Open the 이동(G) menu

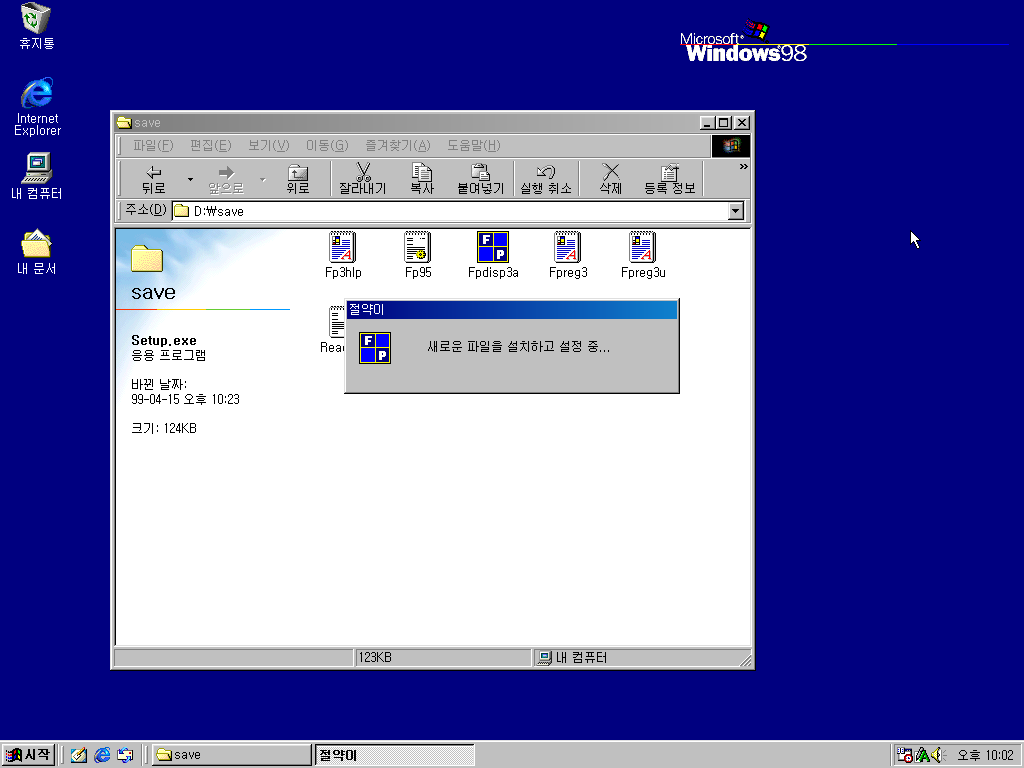[x=327, y=146]
